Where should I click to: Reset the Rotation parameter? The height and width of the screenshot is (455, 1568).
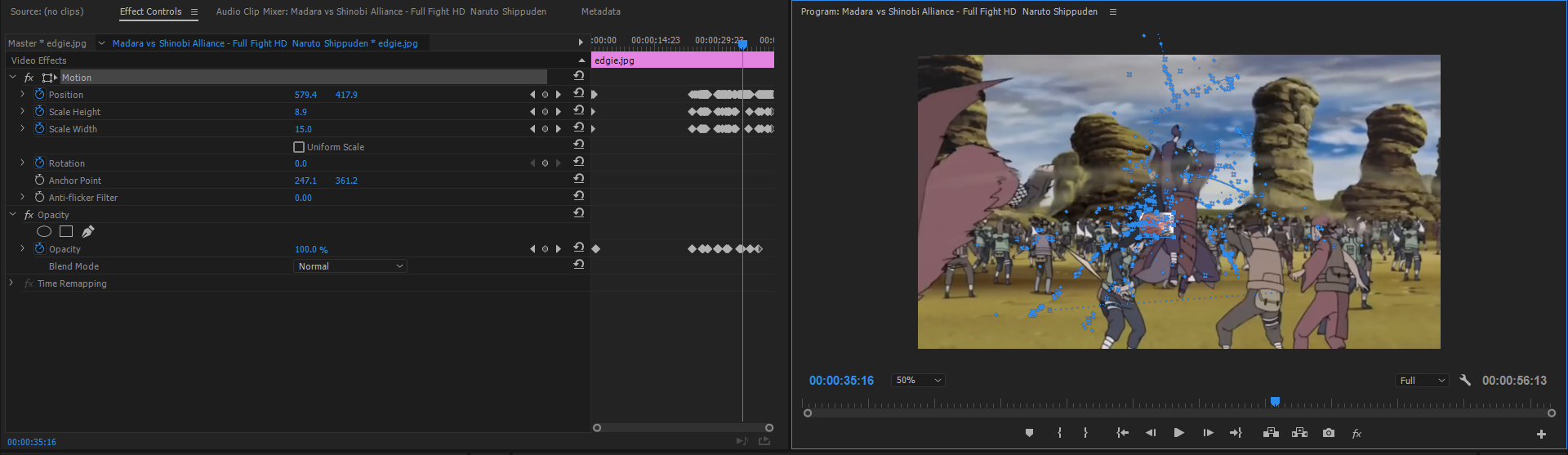tap(579, 162)
